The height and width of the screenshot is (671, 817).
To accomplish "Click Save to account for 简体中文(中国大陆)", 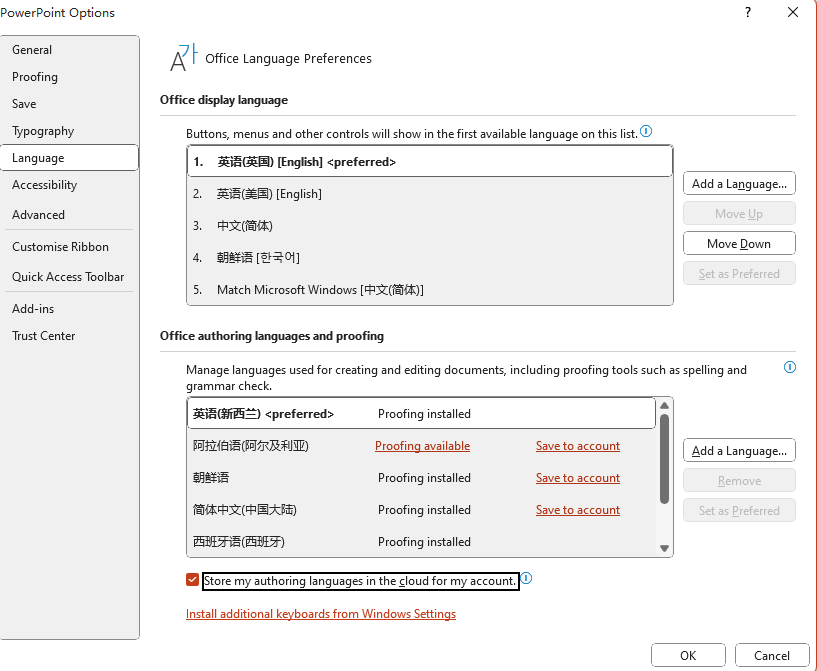I will [x=577, y=510].
